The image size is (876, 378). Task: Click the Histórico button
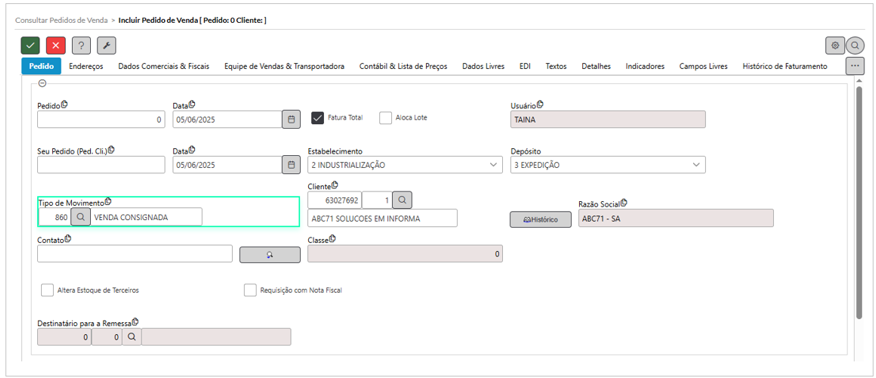pos(540,219)
